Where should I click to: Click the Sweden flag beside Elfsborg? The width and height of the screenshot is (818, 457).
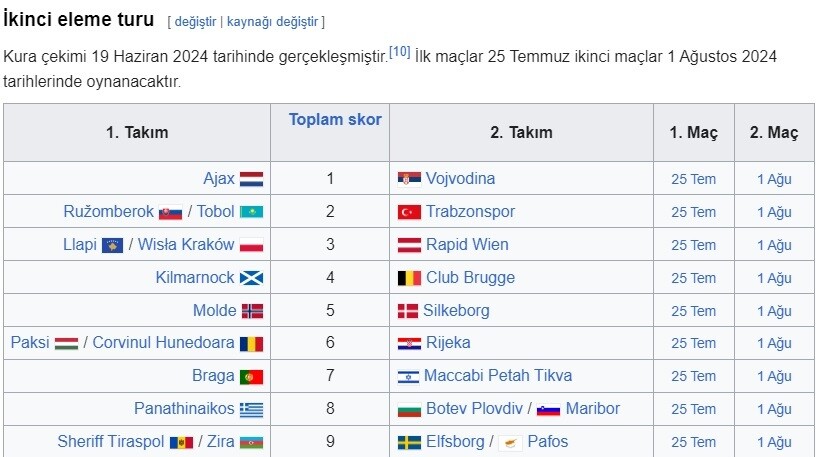coord(409,442)
